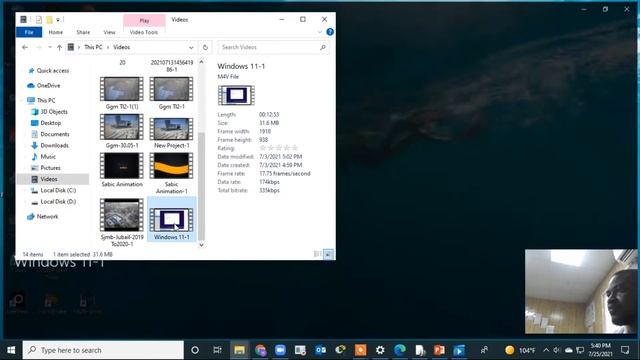Switch to details view icon in status bar
The height and width of the screenshot is (360, 640).
point(317,254)
